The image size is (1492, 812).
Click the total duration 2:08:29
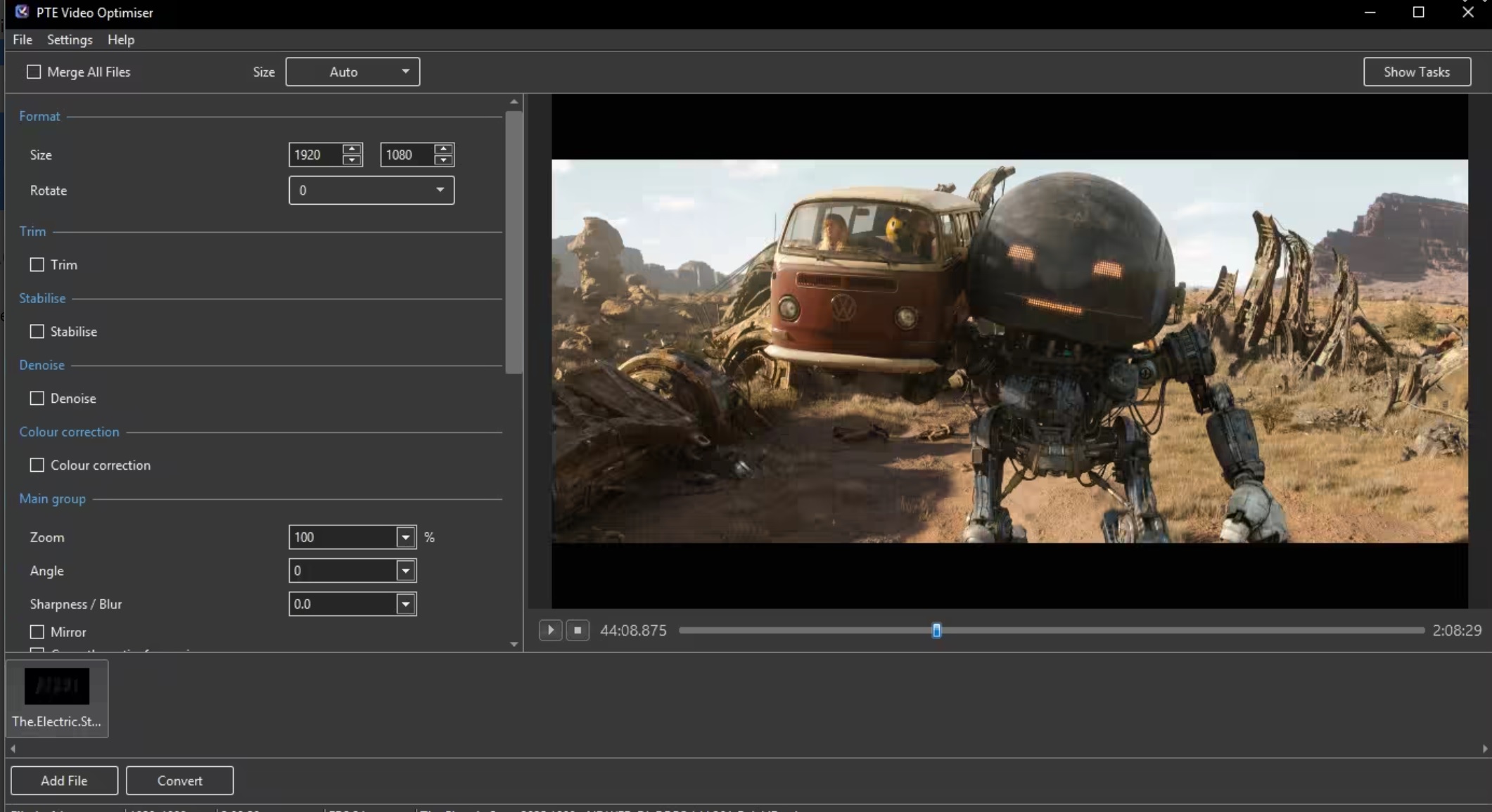point(1457,631)
